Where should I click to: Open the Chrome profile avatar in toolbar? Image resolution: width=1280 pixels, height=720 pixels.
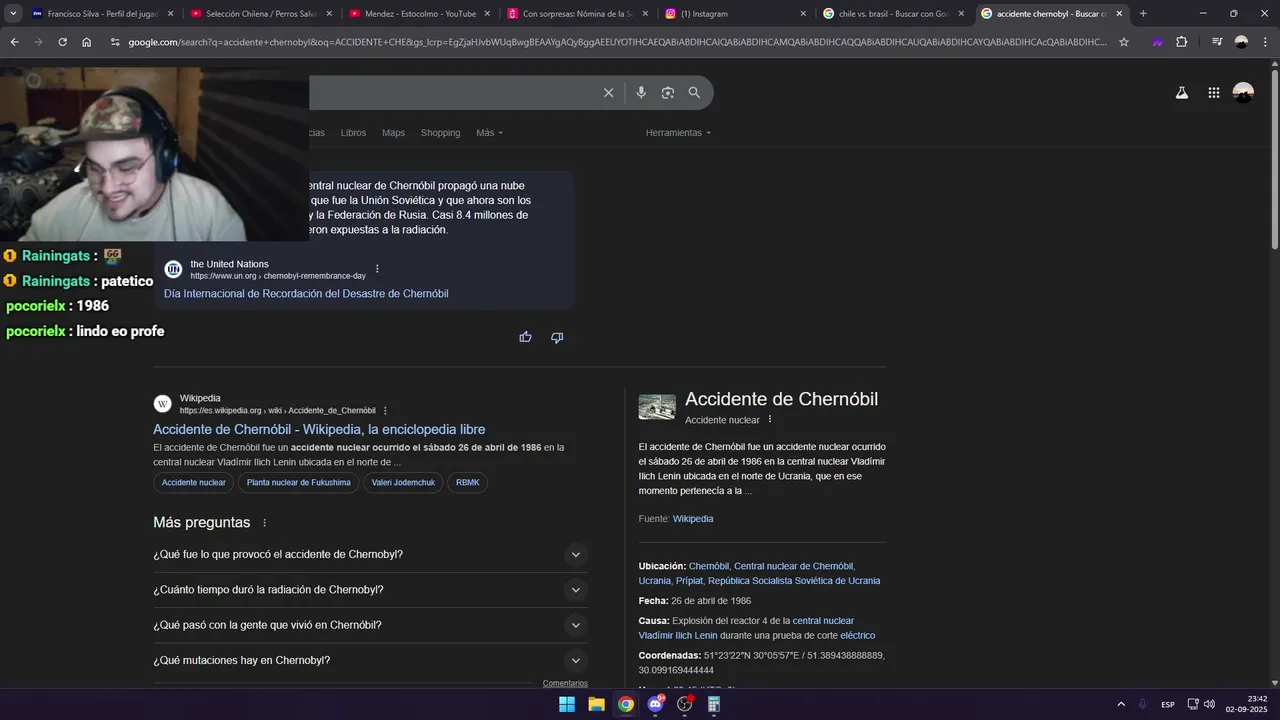pos(1241,42)
